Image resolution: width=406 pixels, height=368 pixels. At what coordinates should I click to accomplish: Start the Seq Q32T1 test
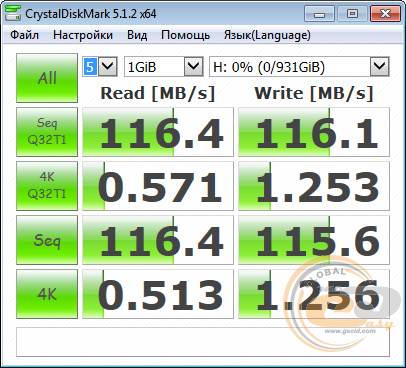[x=47, y=132]
